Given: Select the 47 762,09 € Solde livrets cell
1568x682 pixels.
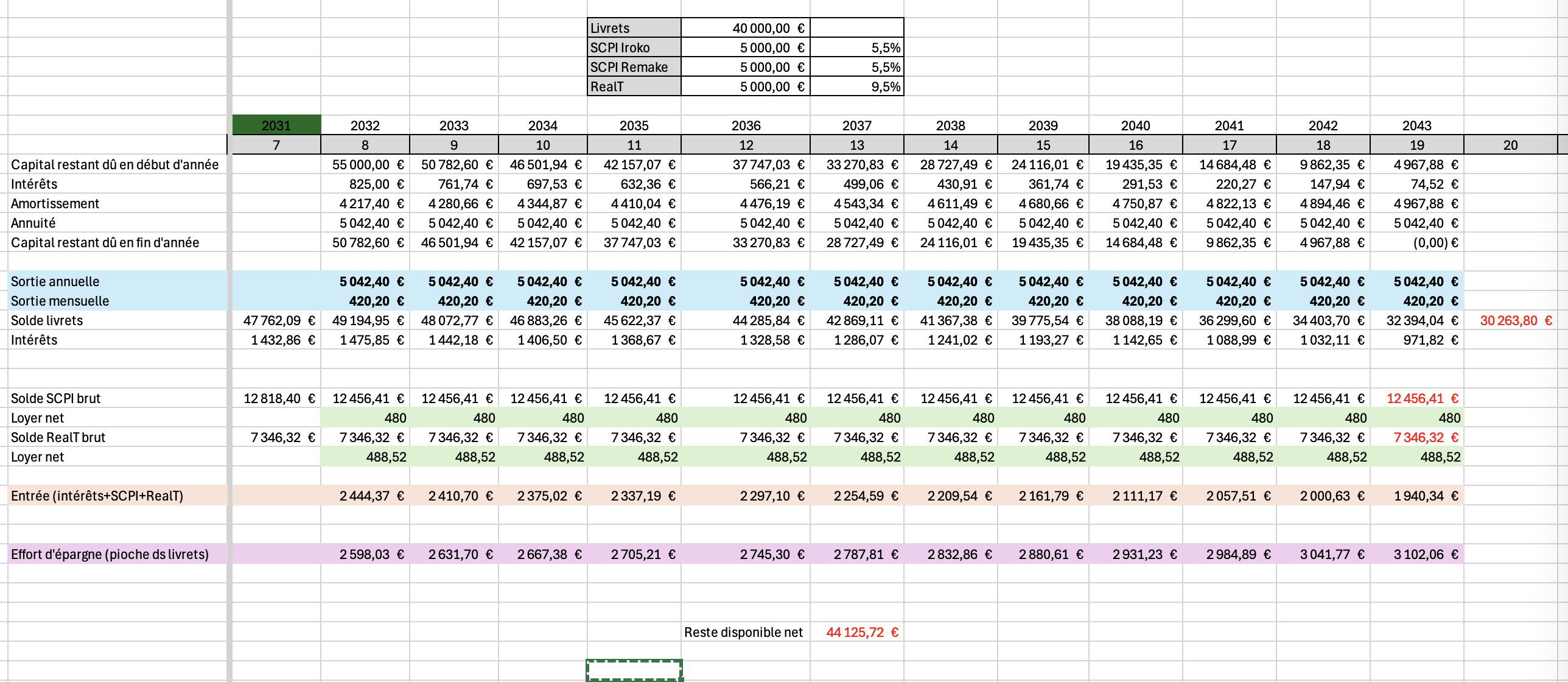Looking at the screenshot, I should 276,320.
